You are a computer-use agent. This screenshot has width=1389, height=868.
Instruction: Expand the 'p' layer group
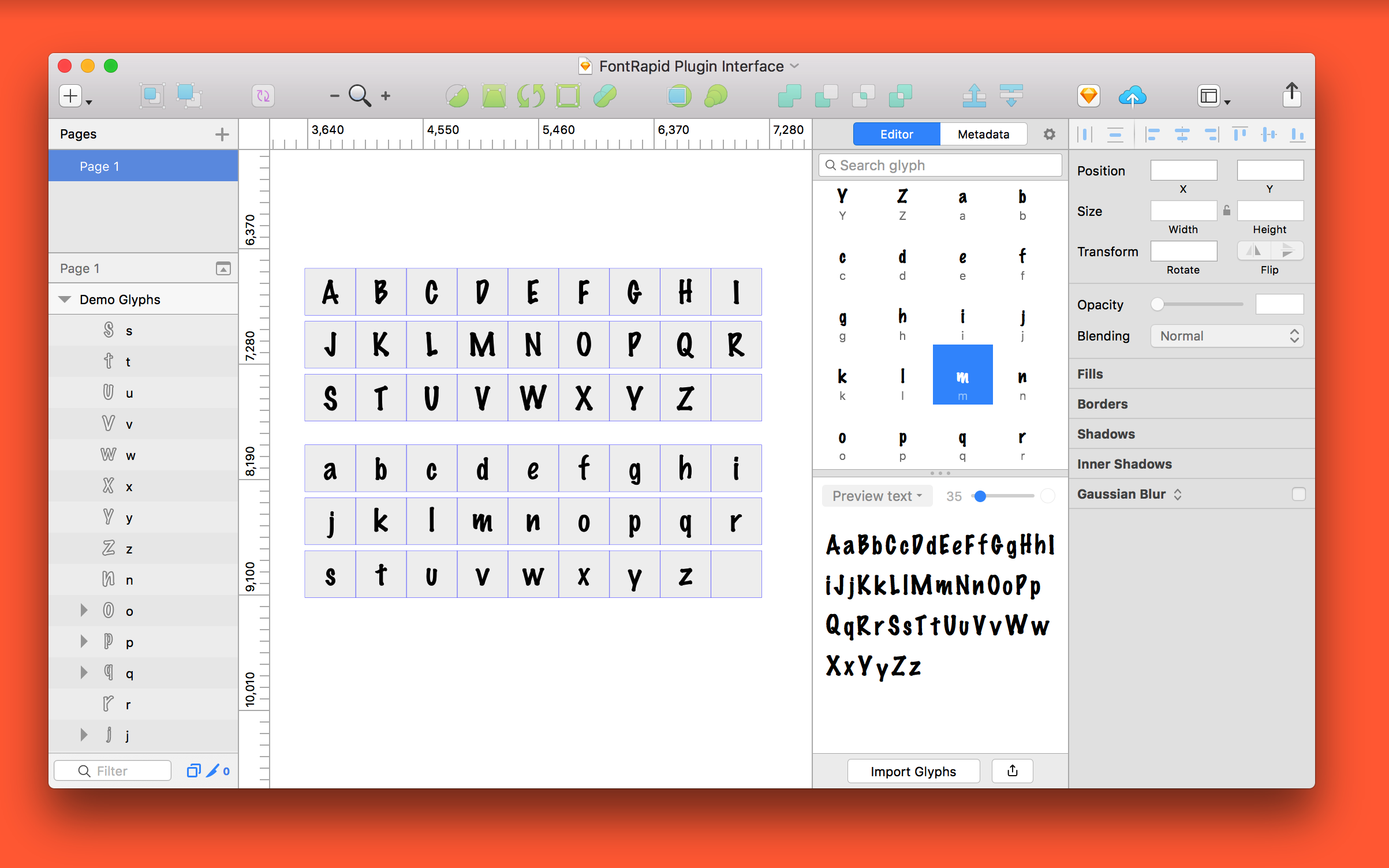tap(84, 641)
